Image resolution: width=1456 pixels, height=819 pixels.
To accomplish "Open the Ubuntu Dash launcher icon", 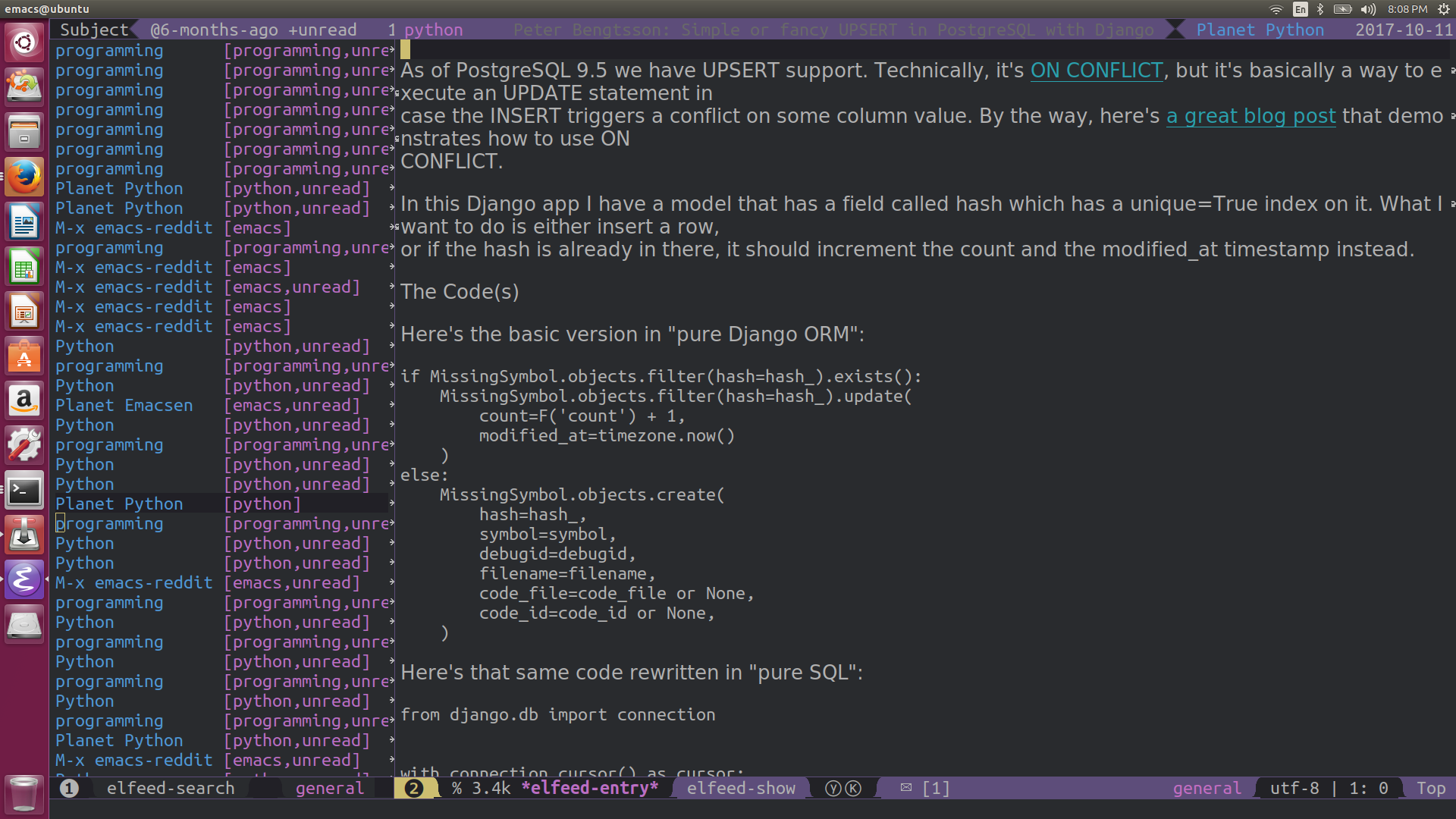I will [24, 42].
